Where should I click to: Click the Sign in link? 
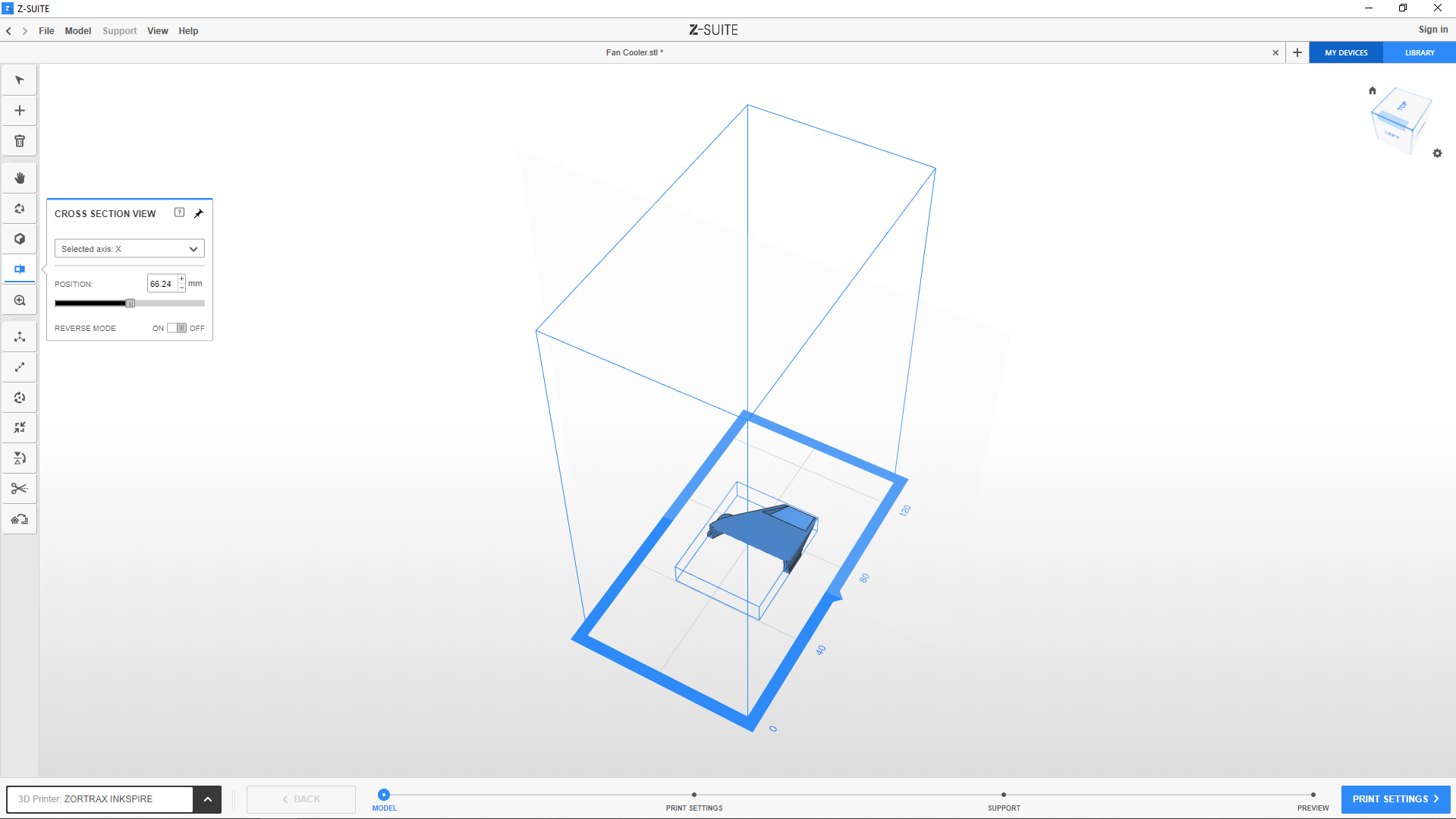[x=1432, y=30]
